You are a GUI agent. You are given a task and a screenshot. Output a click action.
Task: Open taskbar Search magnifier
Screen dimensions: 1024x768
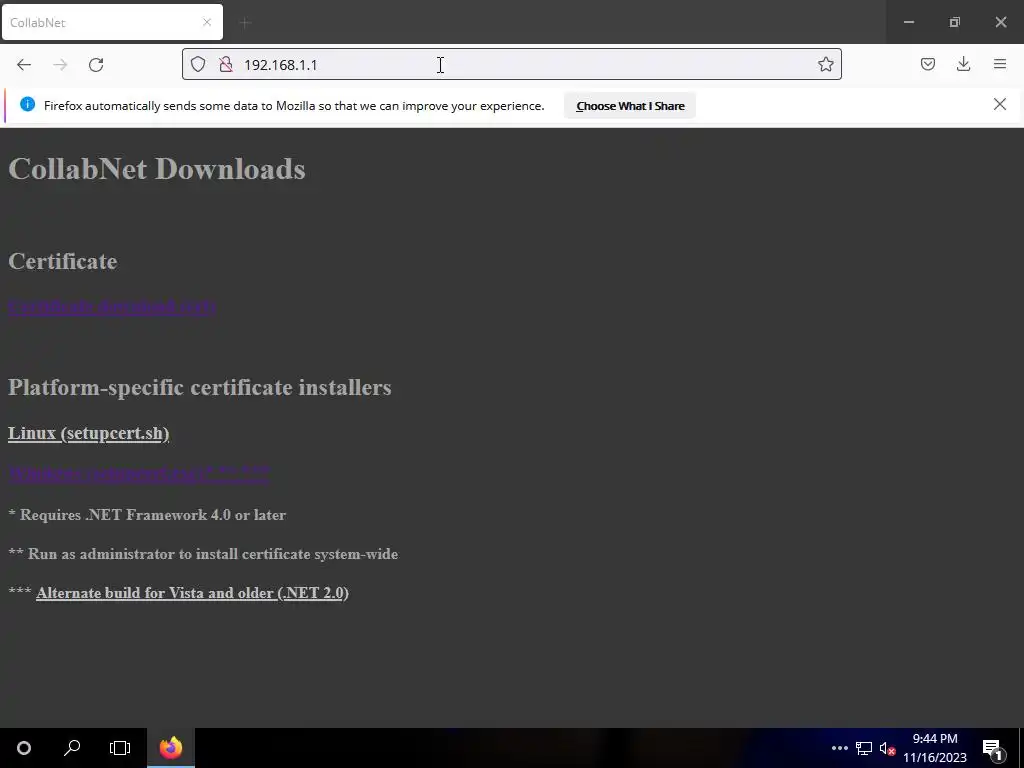(x=72, y=748)
